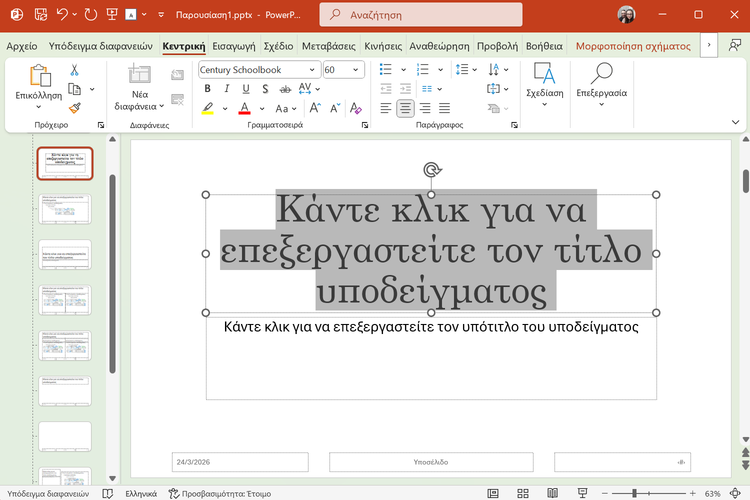The height and width of the screenshot is (500, 750).
Task: Click the Επικόλληση paste button
Action: [x=40, y=78]
